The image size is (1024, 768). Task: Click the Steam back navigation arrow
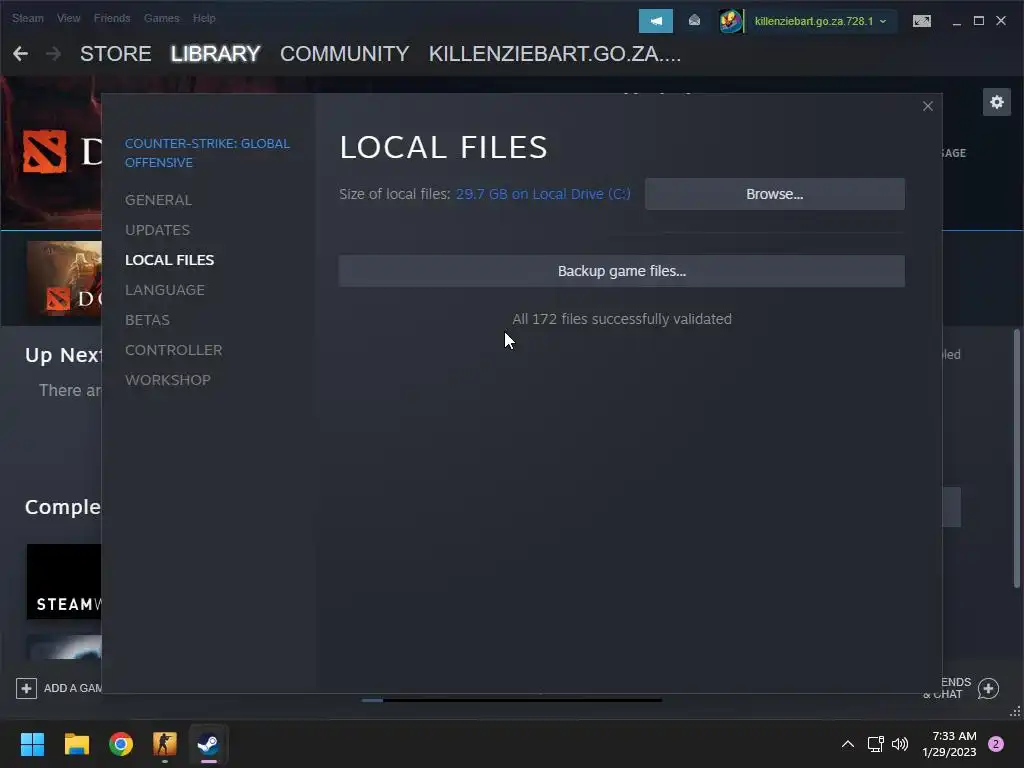(20, 54)
